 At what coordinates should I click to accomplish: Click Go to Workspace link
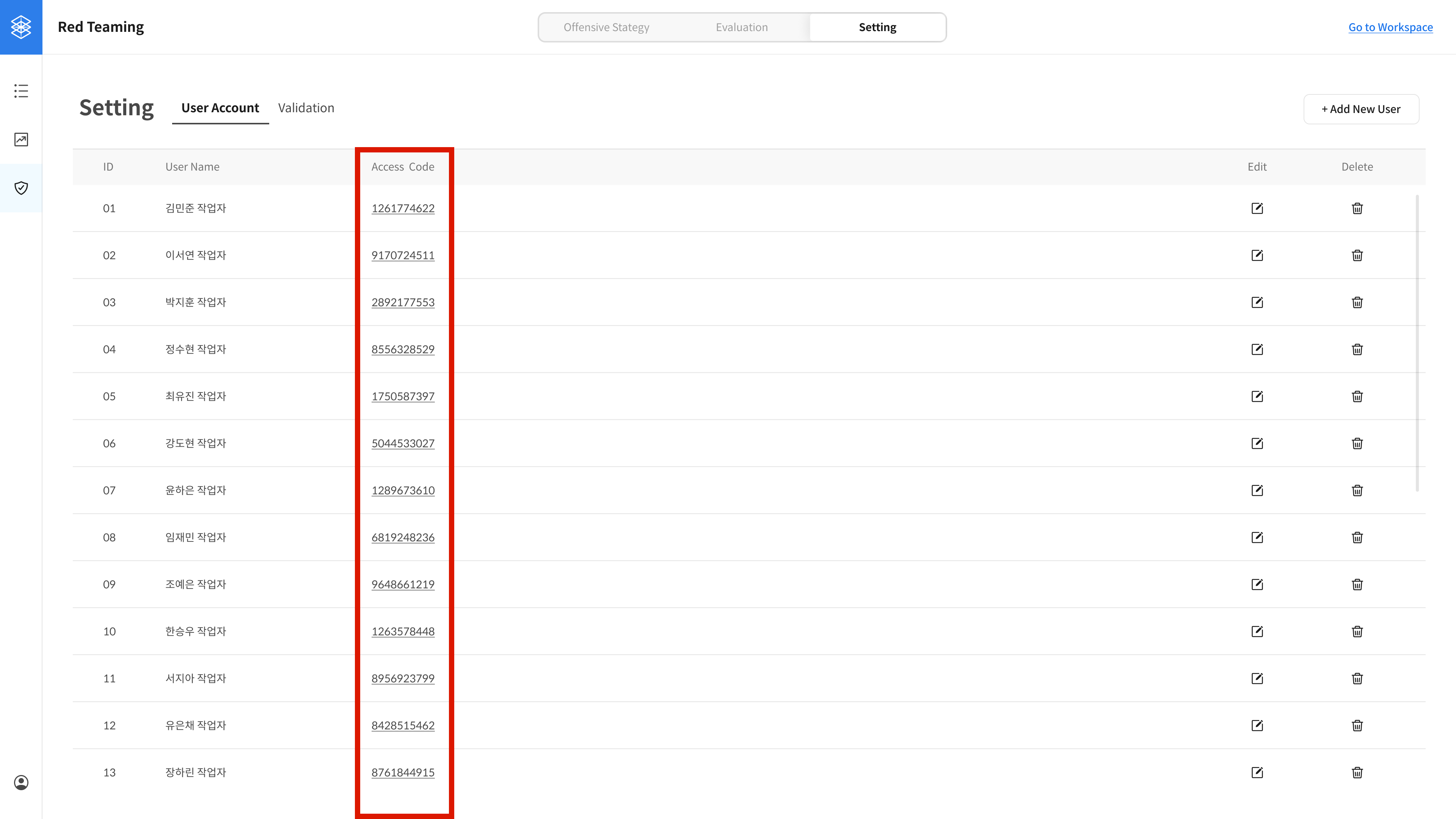coord(1390,27)
